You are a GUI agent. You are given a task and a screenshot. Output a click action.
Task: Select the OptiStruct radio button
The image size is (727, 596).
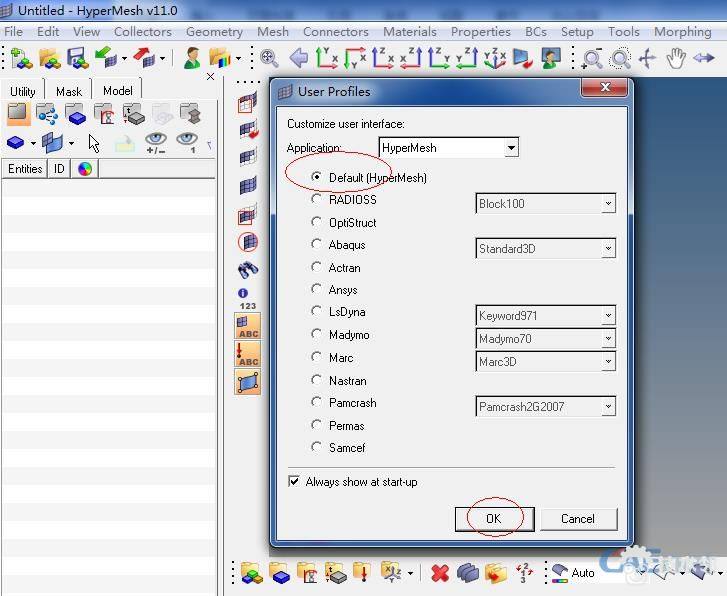(x=317, y=222)
